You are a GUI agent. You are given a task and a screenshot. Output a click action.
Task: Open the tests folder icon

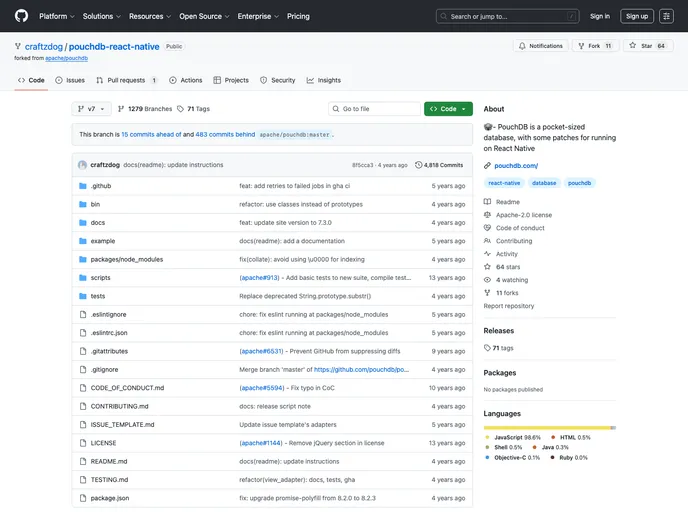82,296
